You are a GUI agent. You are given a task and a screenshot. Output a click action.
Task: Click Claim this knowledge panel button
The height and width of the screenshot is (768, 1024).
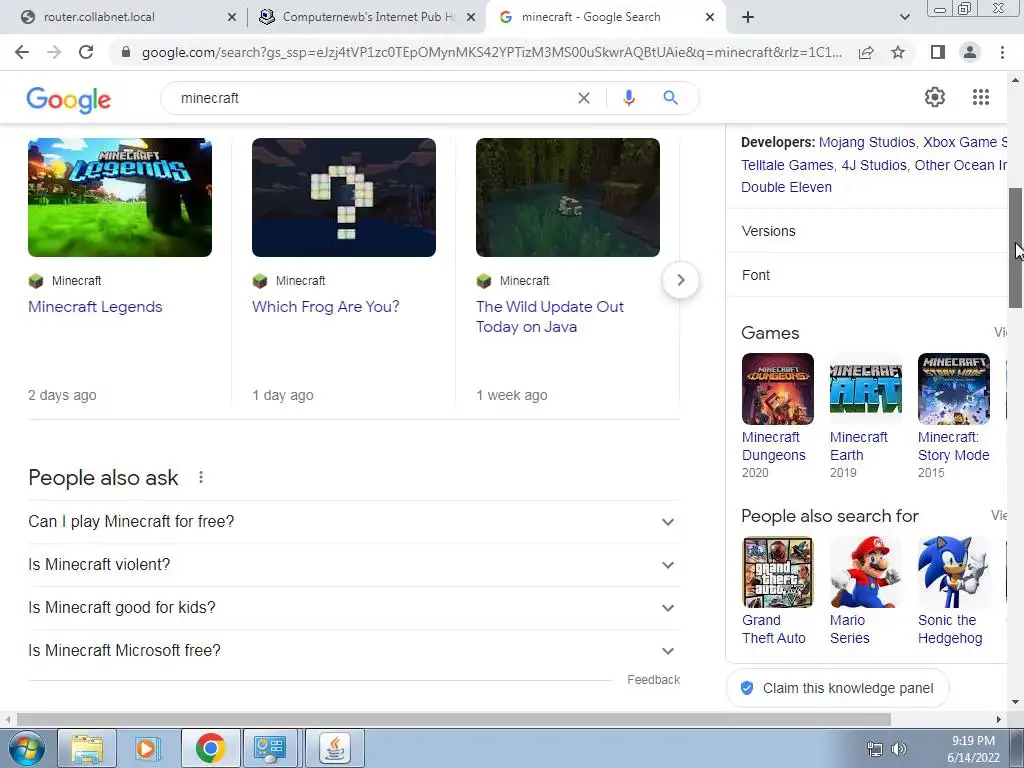point(837,688)
